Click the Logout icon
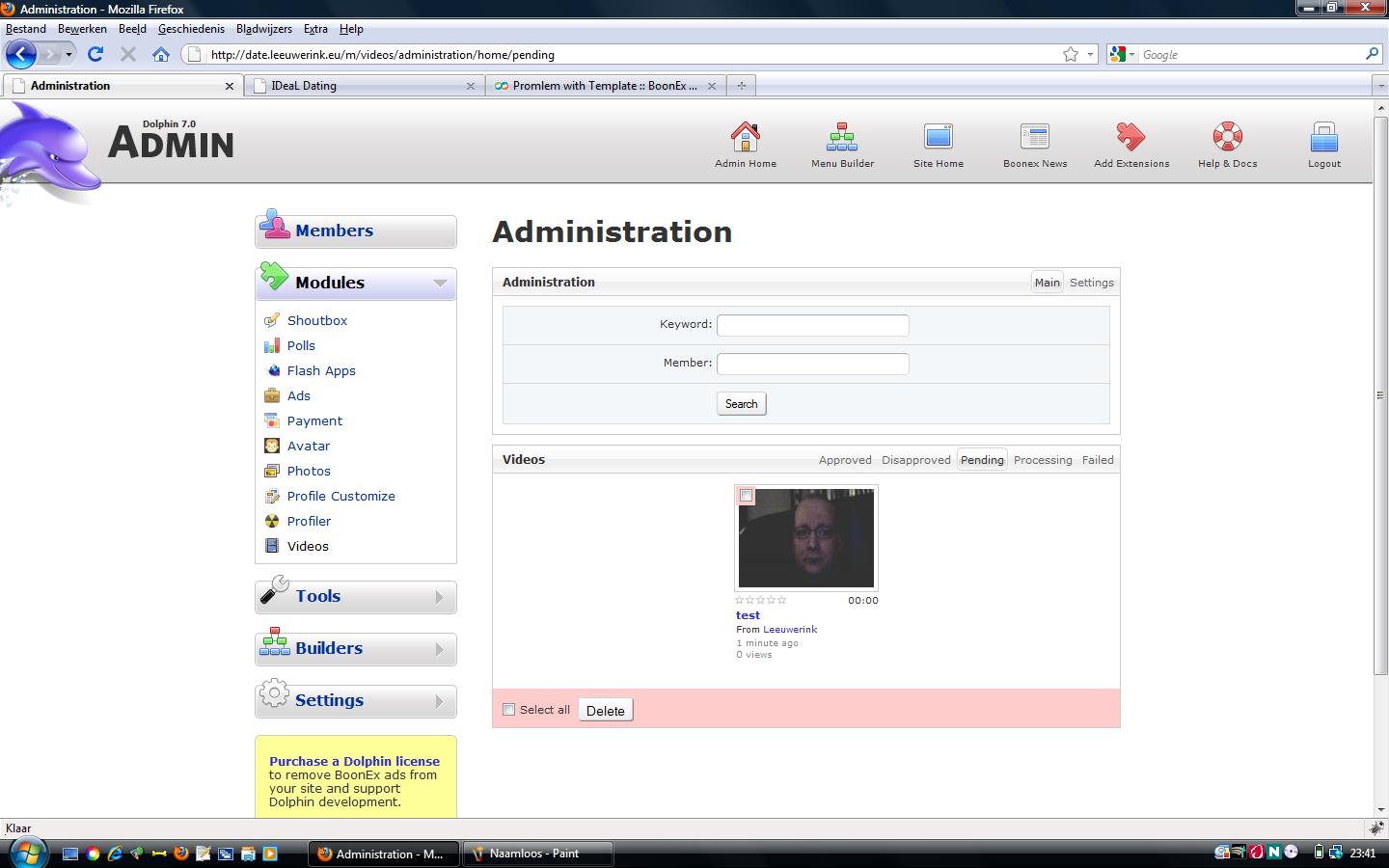This screenshot has height=868, width=1389. click(1323, 138)
